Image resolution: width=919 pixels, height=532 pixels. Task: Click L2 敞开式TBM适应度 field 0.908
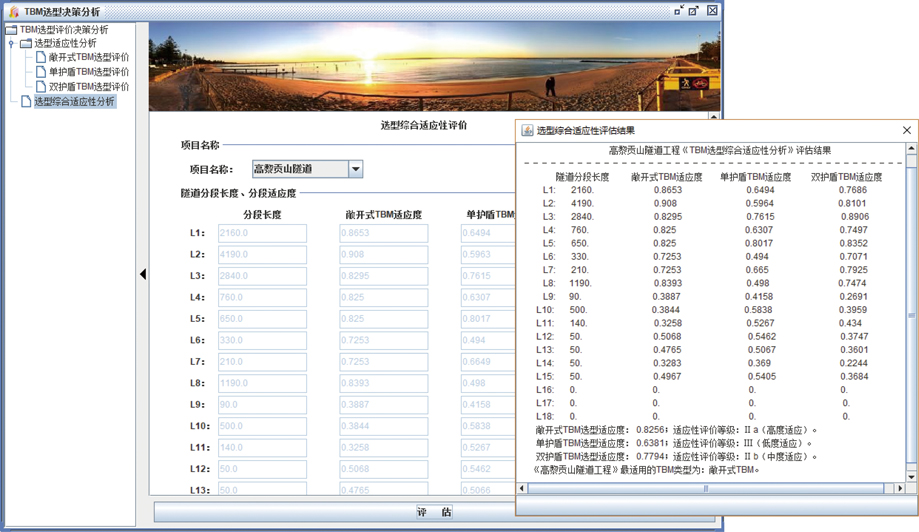point(384,254)
